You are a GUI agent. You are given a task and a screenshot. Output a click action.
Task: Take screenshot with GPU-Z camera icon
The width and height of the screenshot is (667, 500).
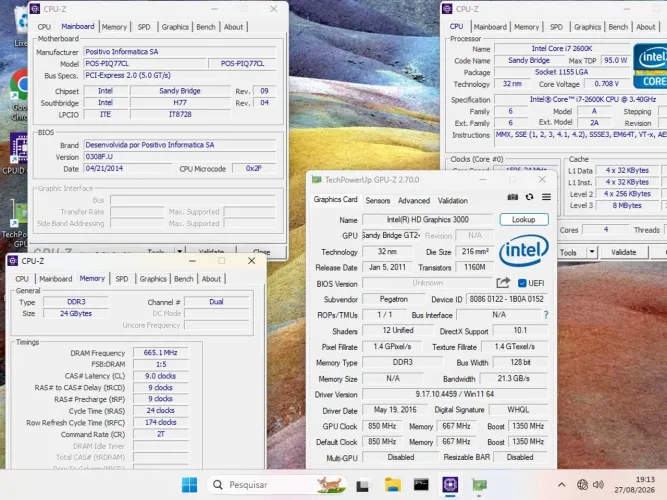[x=513, y=197]
